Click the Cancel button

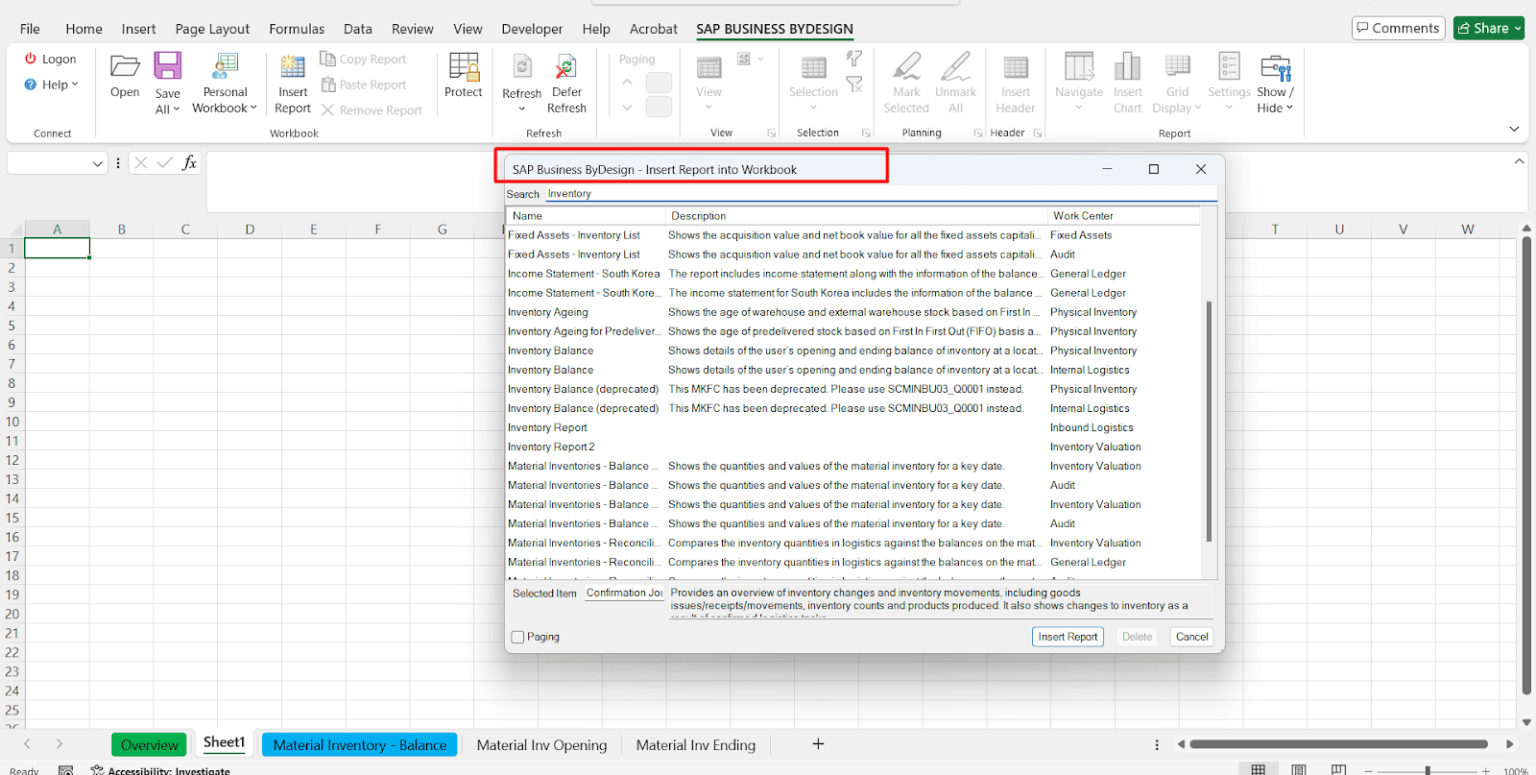point(1192,637)
